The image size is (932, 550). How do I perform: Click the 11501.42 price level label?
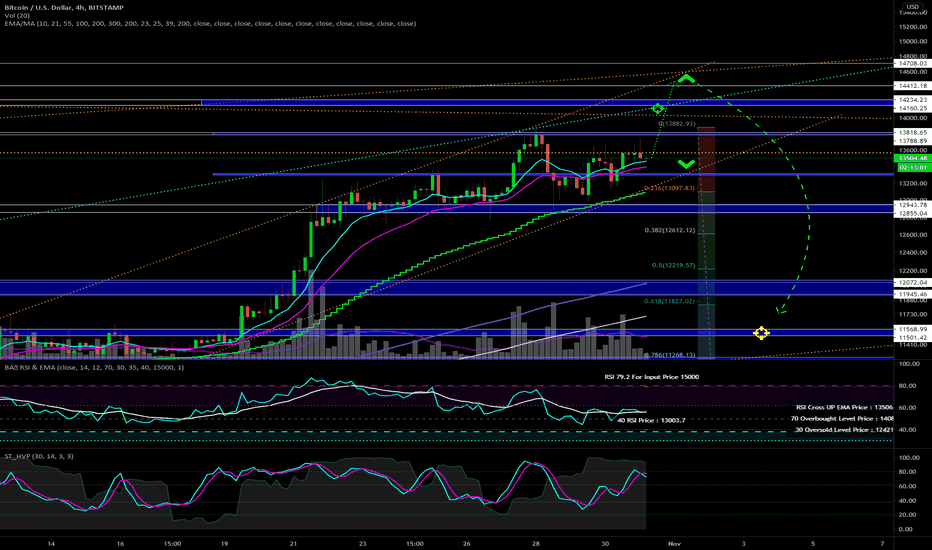coord(913,337)
